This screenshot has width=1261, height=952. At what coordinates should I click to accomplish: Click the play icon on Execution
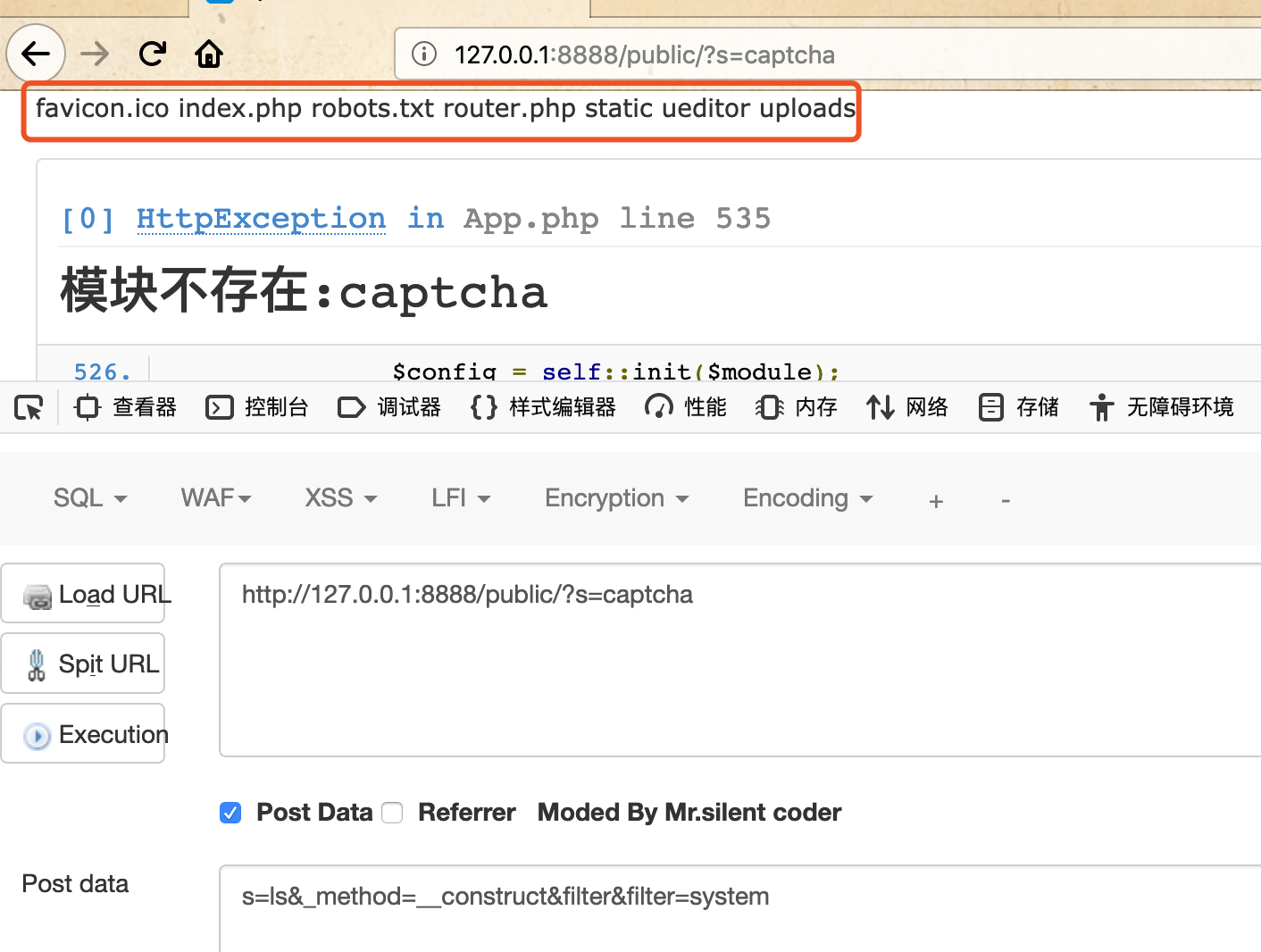pos(38,736)
